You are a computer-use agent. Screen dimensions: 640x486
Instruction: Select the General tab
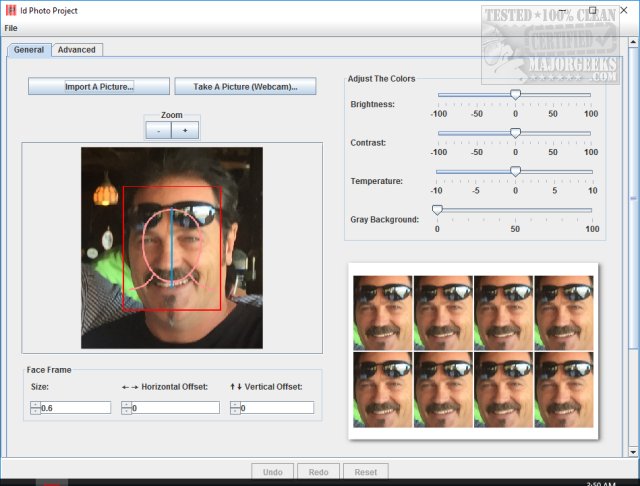tap(28, 50)
